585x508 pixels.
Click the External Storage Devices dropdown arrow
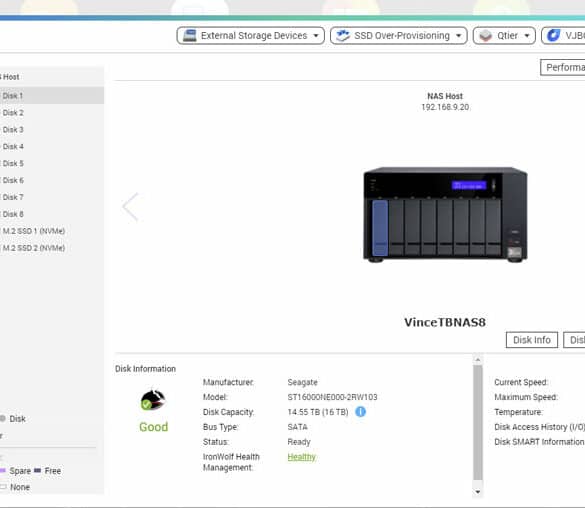(x=316, y=36)
